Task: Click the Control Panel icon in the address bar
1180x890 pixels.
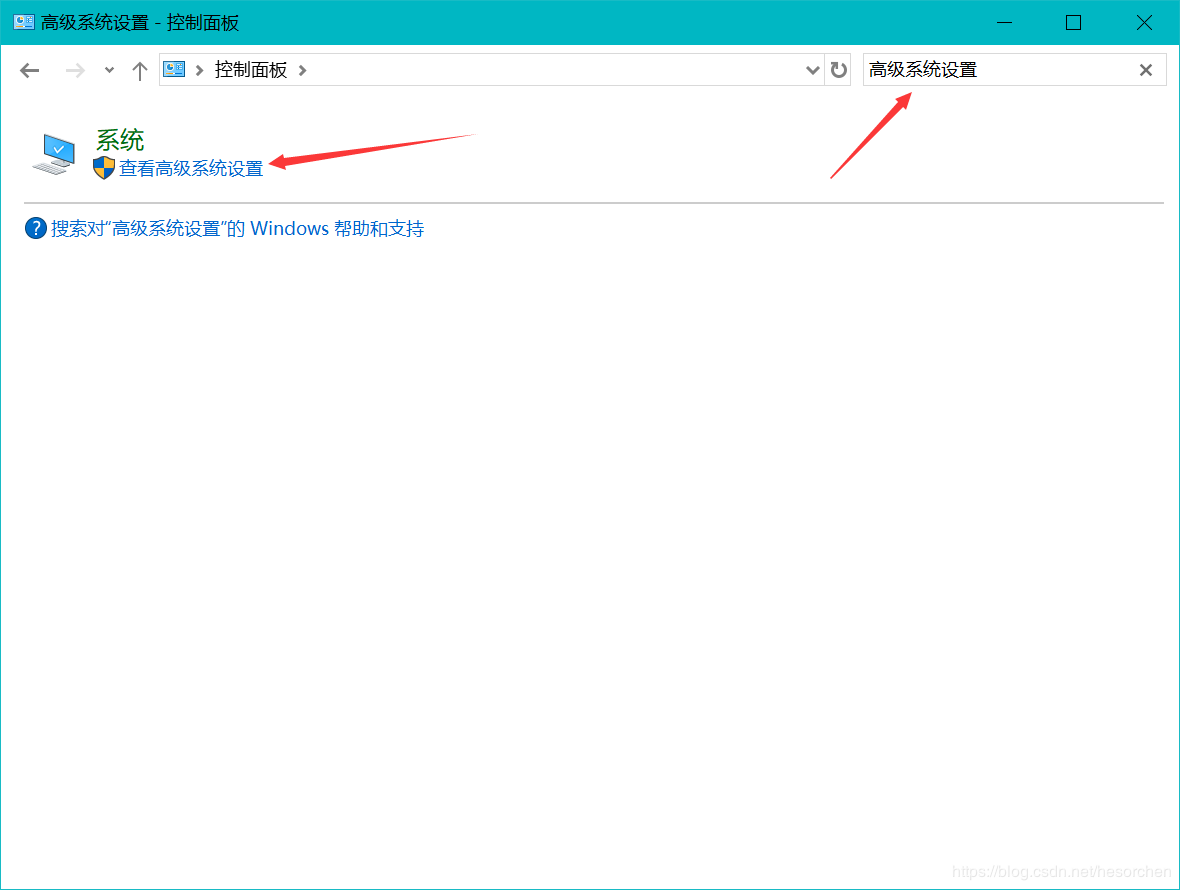Action: point(173,69)
